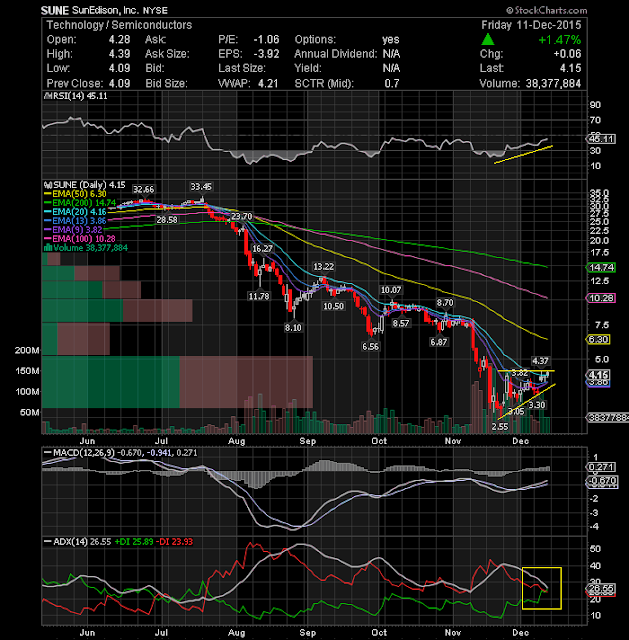Click the P/E value -1.06

(x=267, y=40)
